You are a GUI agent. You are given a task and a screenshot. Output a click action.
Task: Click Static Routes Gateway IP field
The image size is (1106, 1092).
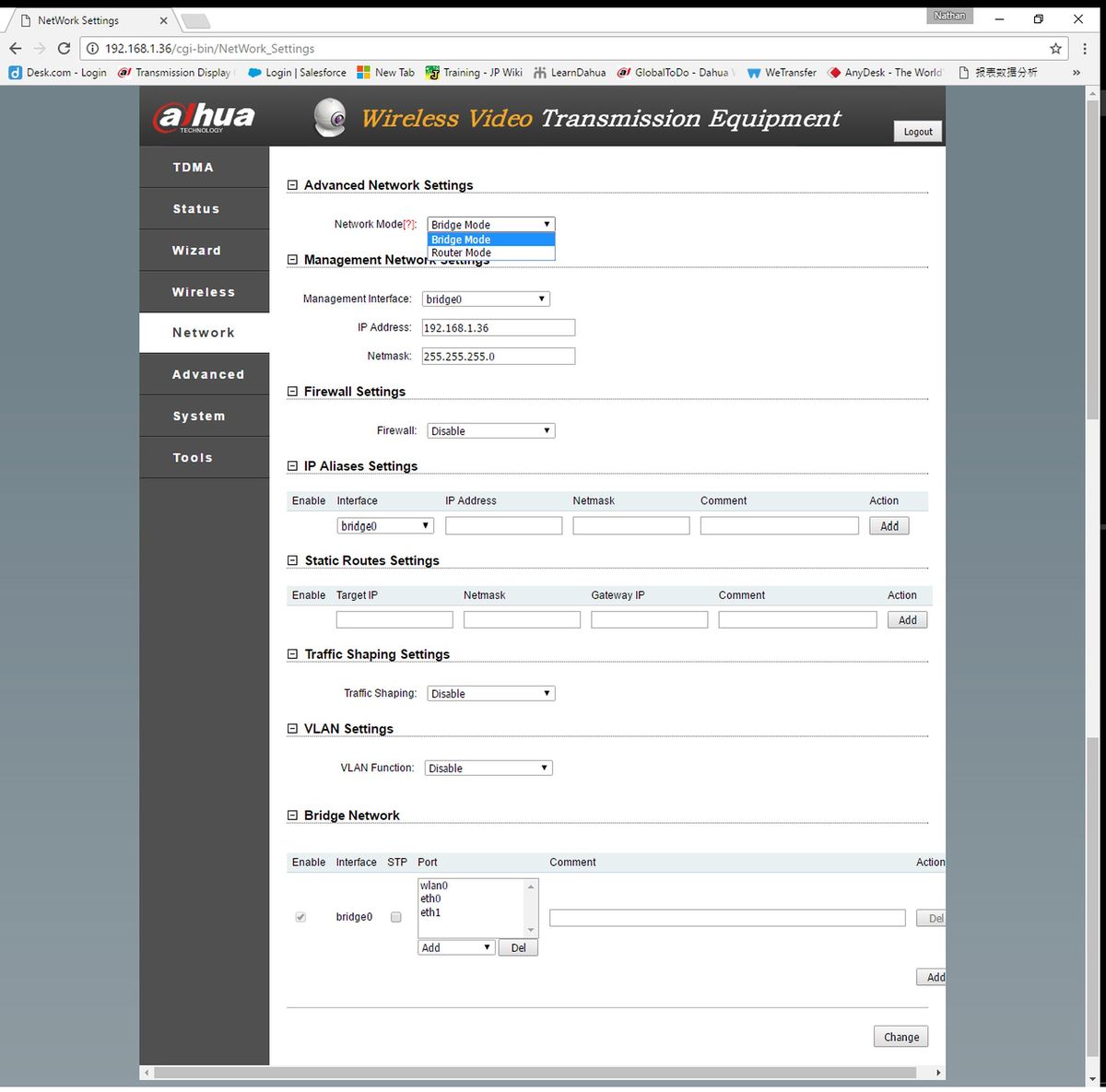pyautogui.click(x=650, y=620)
